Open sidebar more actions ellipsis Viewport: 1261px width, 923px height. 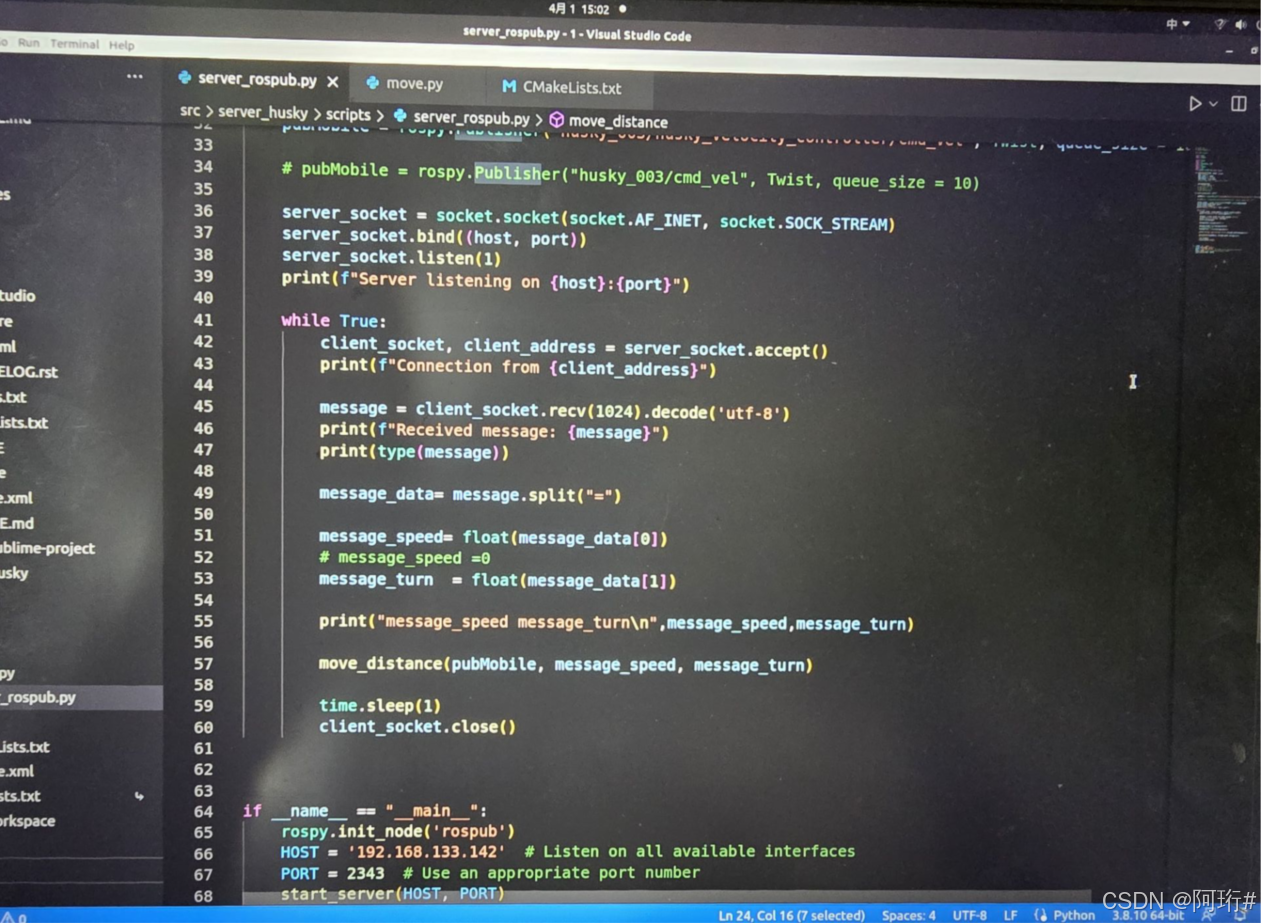(135, 76)
